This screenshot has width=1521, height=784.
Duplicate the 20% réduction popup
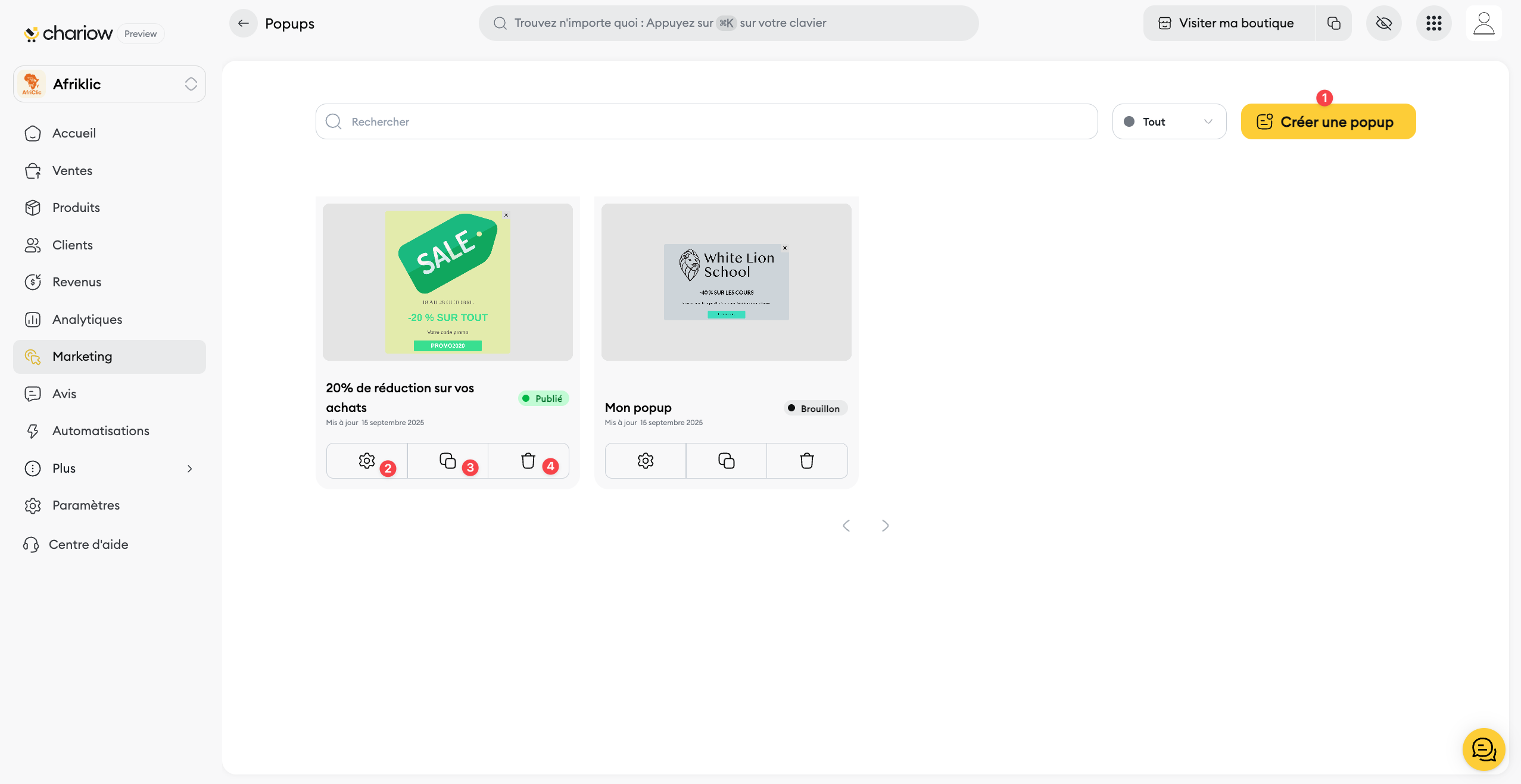447,461
